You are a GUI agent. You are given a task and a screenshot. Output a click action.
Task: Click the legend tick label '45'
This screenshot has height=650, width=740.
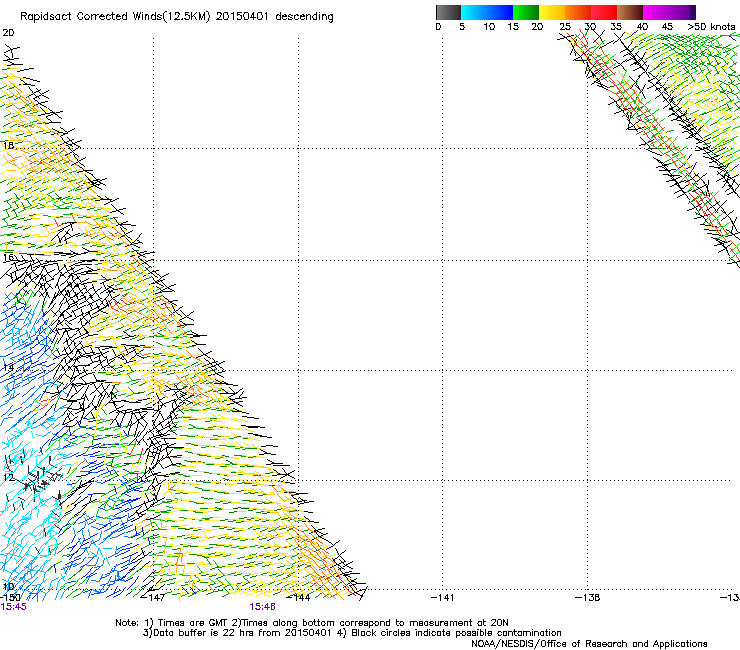click(x=667, y=27)
